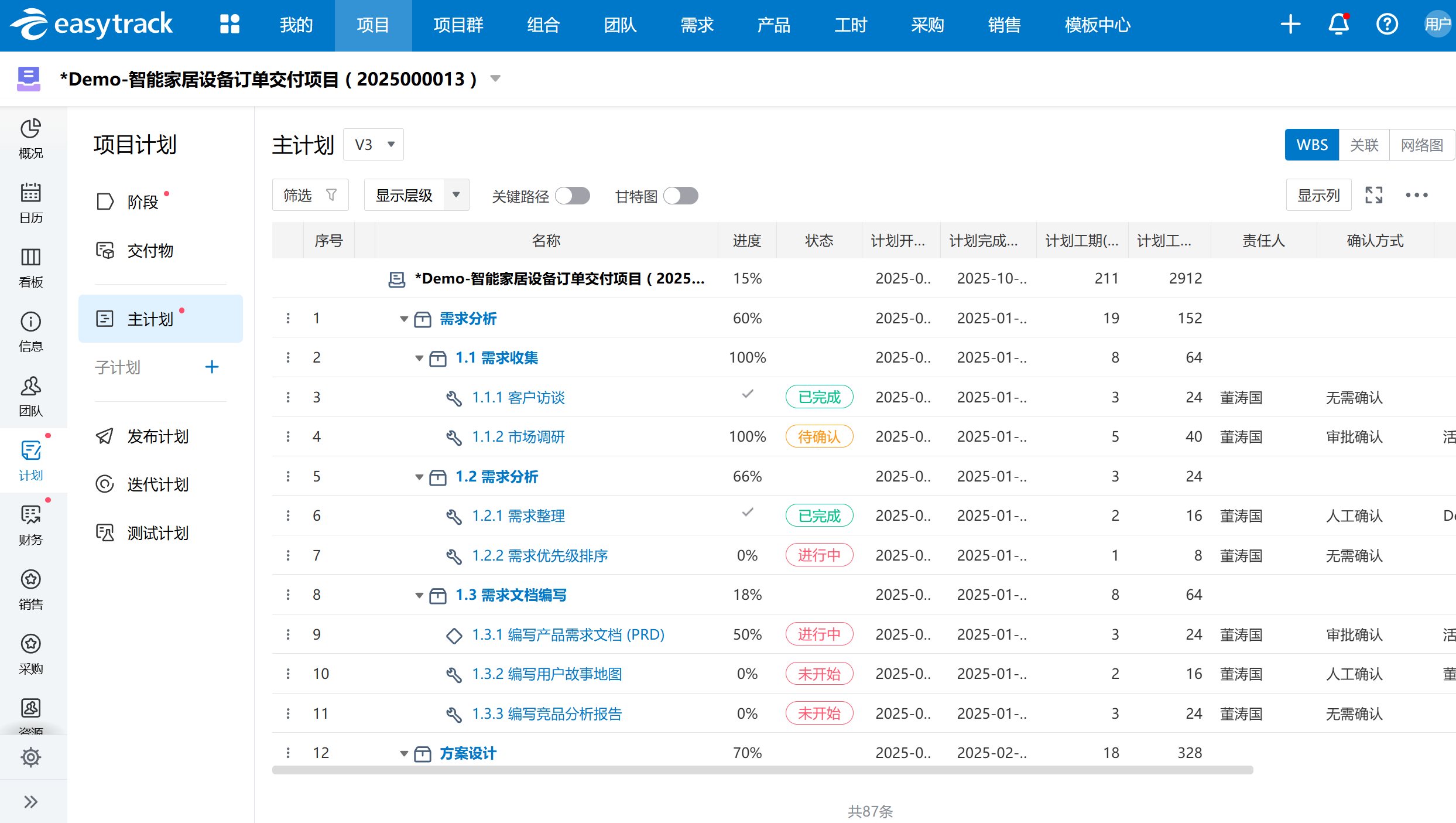Screen dimensions: 1456x823
Task: Click the fullscreen expand icon above the table
Action: click(x=1373, y=194)
